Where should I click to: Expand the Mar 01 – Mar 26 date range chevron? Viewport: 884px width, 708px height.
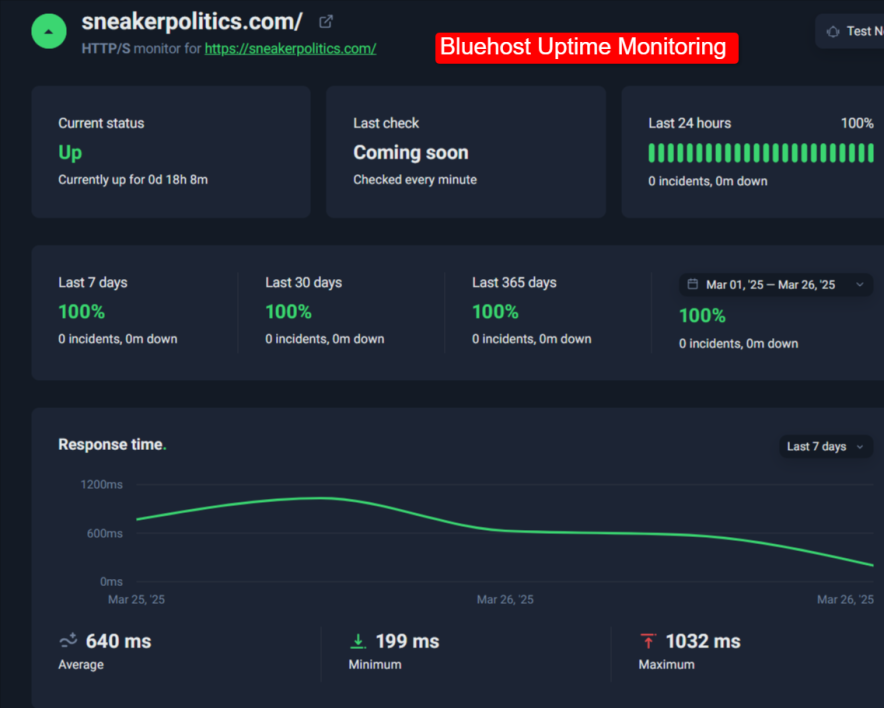click(x=859, y=285)
